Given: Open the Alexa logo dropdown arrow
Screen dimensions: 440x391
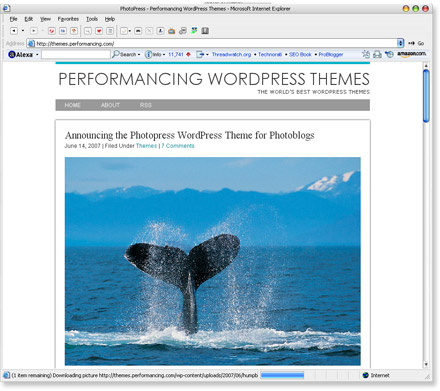Looking at the screenshot, I should pyautogui.click(x=37, y=55).
